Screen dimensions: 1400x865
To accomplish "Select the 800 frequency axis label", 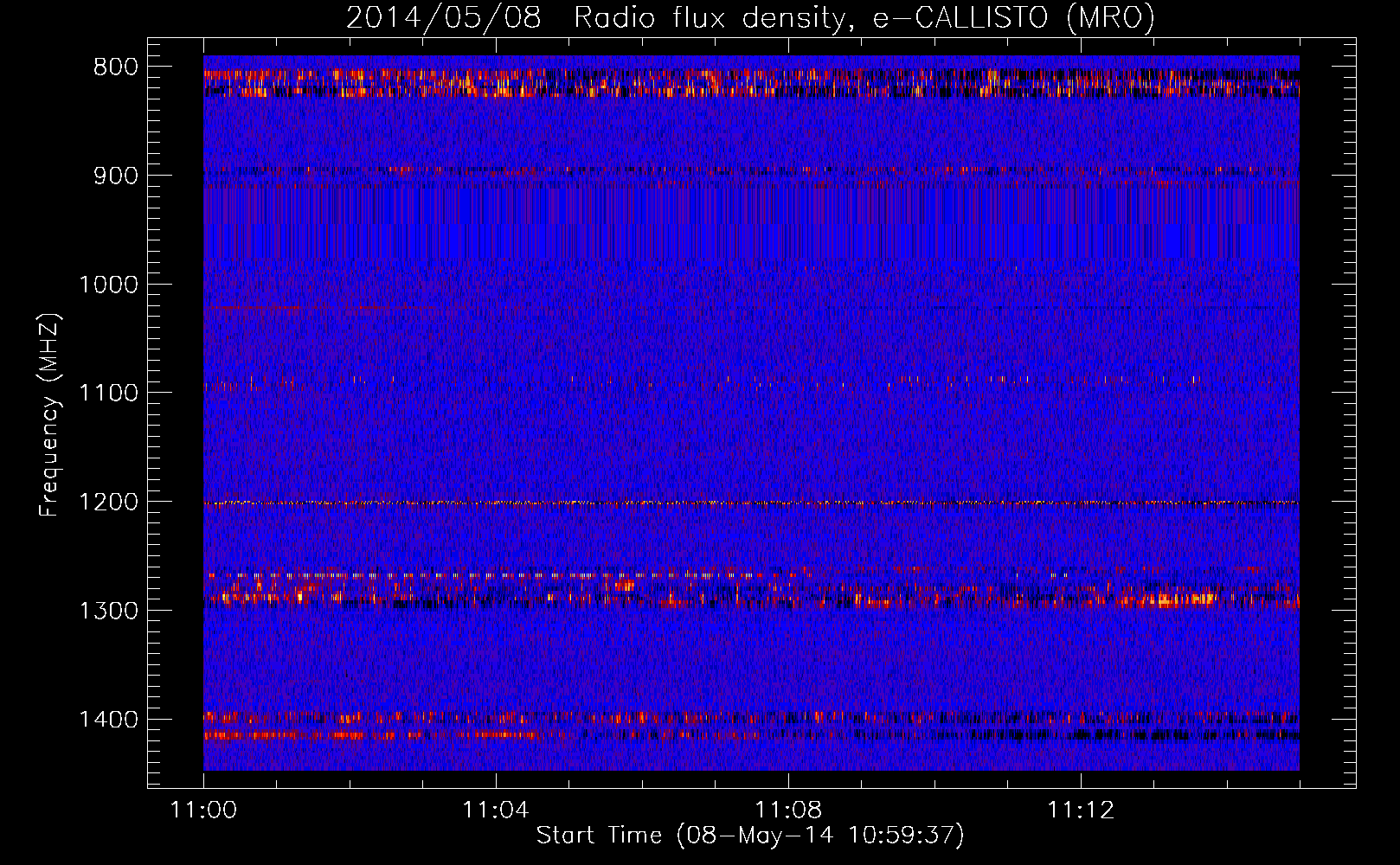I will point(116,67).
